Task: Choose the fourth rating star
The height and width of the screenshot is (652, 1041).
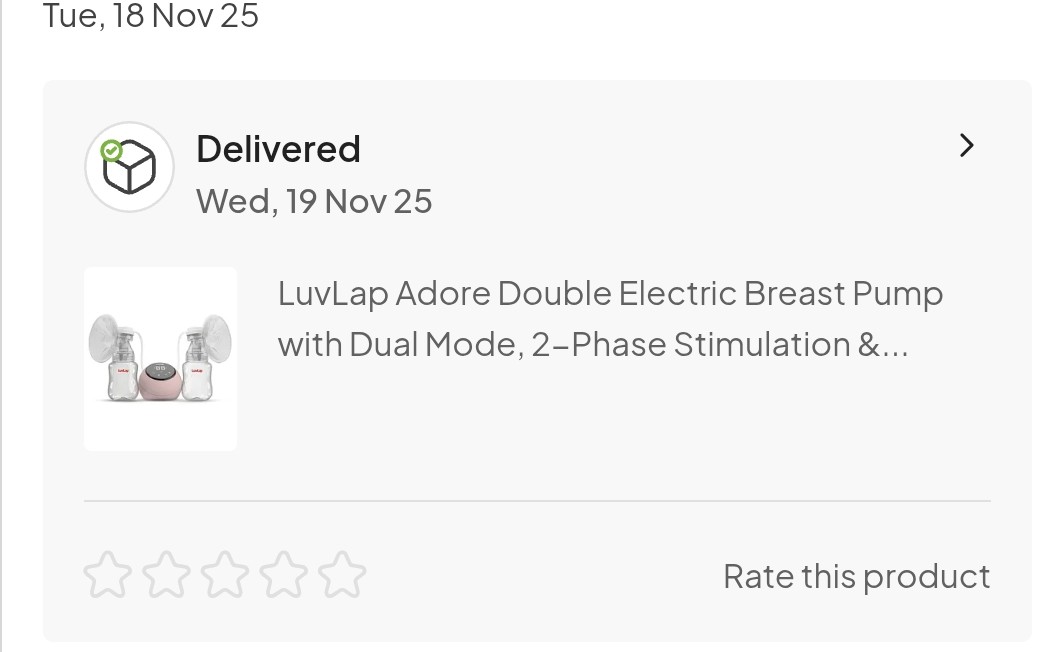Action: [x=284, y=576]
